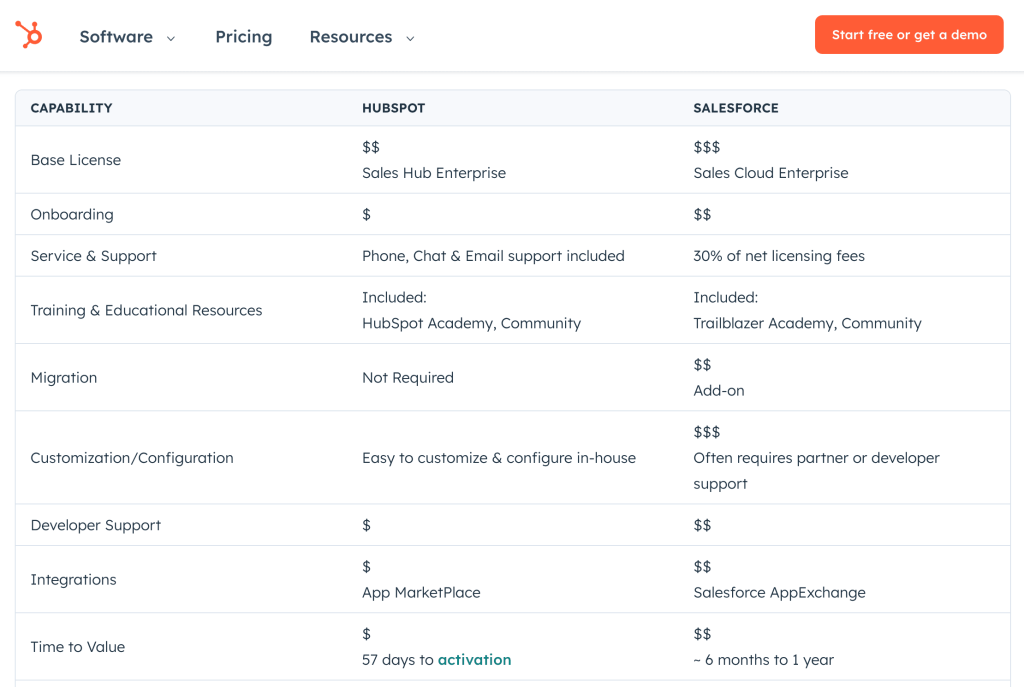This screenshot has width=1024, height=687.
Task: Click HubSpot Academy, Community text
Action: (x=472, y=323)
